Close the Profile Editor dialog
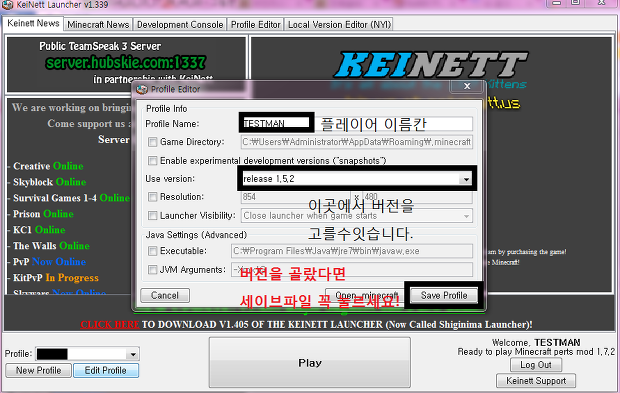This screenshot has width=620, height=393. pyautogui.click(x=467, y=86)
